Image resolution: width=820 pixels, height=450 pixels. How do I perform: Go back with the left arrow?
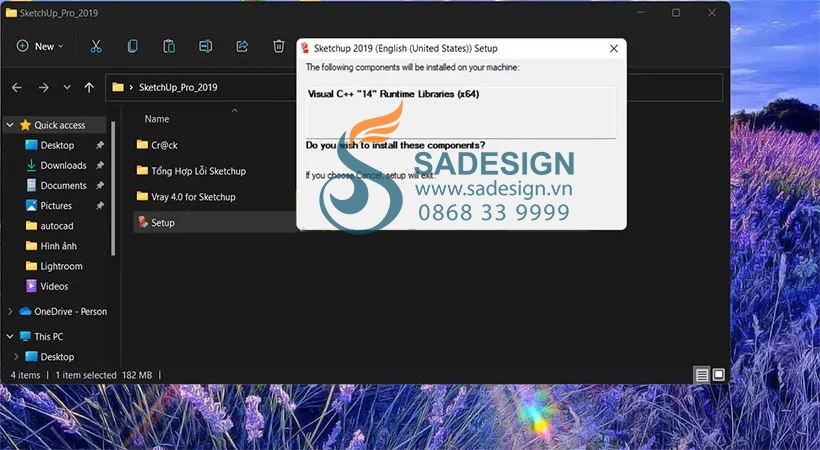point(17,87)
